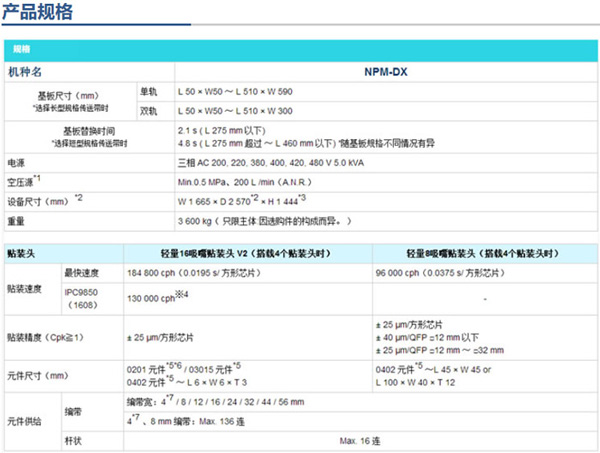Select the 双轨 sub-row label

(149, 110)
